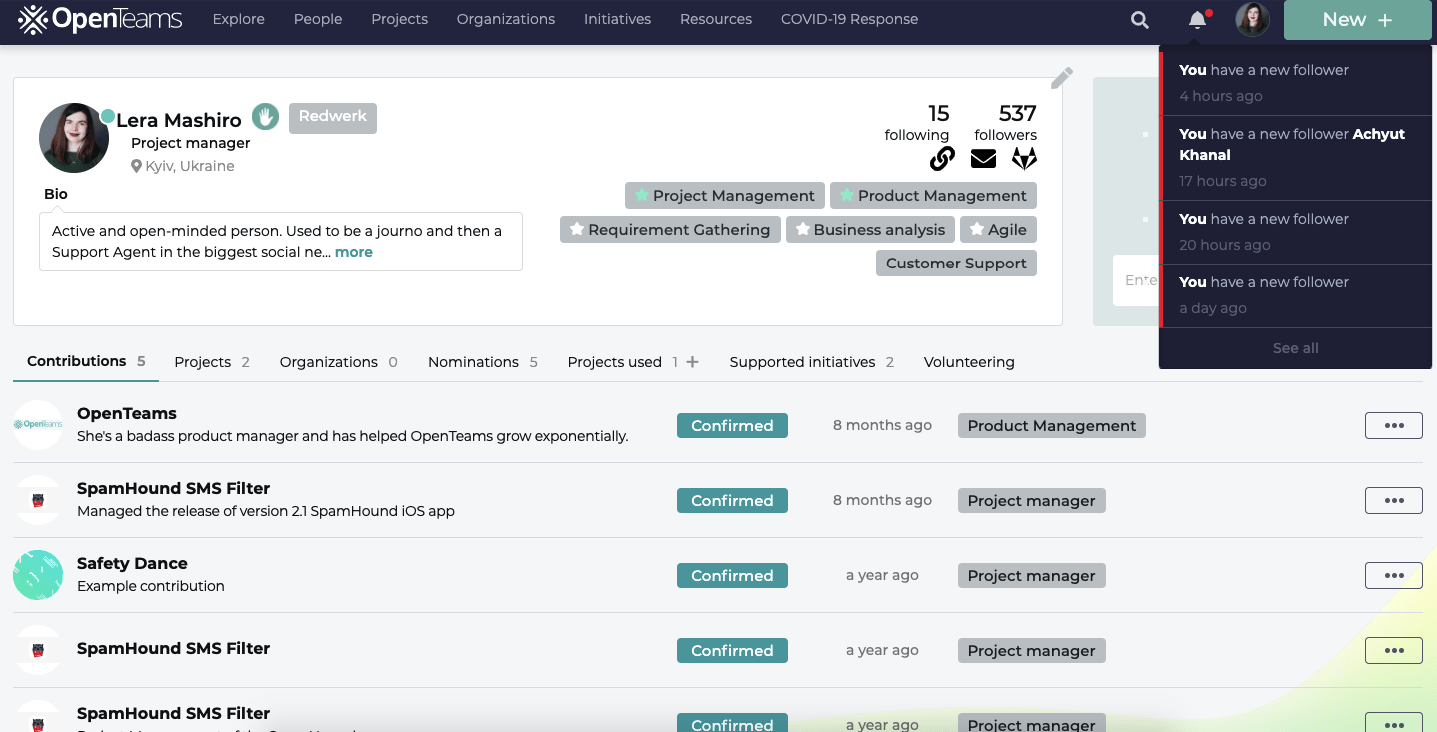Open options for fourth SpamHound SMS Filter row
Screen dimensions: 1437x732
pos(1394,650)
